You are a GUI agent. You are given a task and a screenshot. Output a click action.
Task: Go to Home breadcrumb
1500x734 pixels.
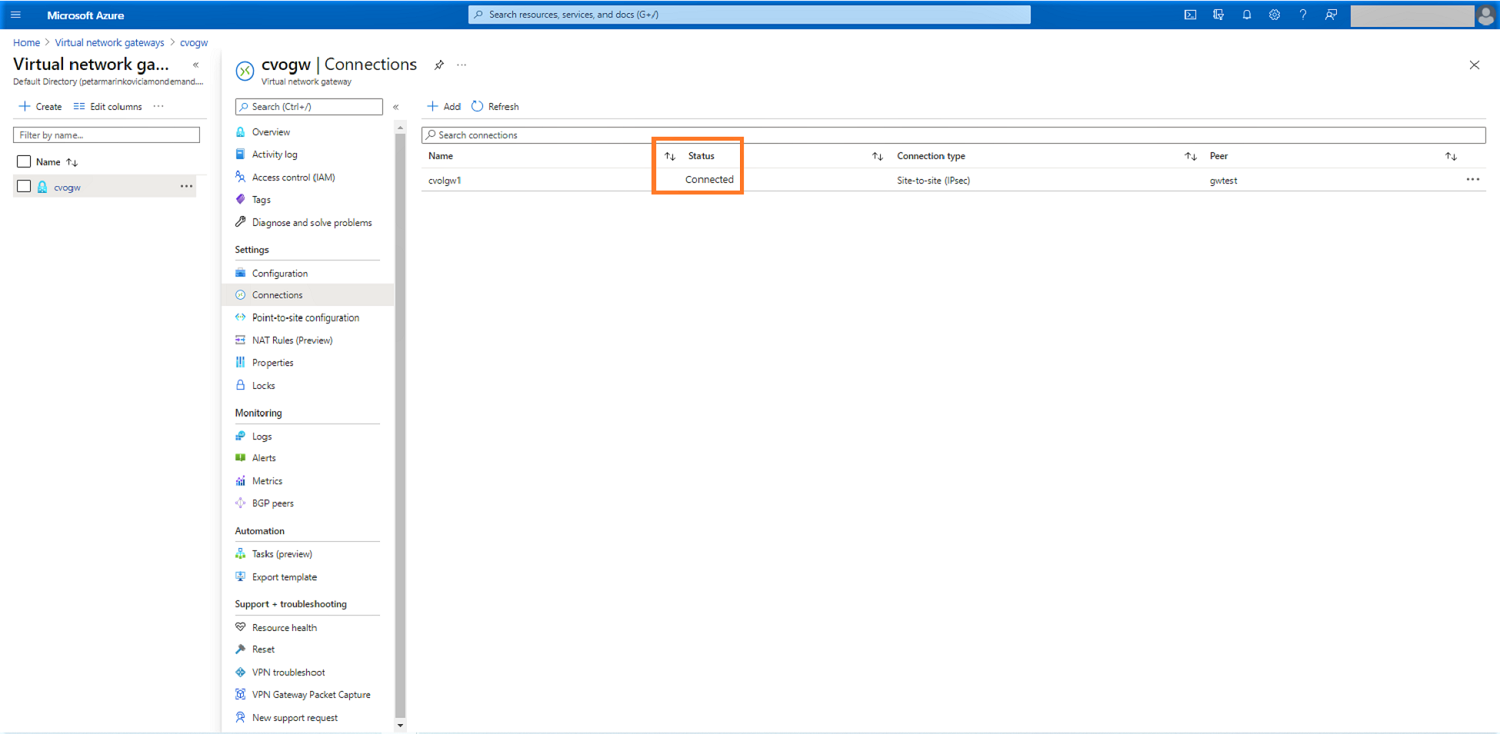(x=27, y=43)
